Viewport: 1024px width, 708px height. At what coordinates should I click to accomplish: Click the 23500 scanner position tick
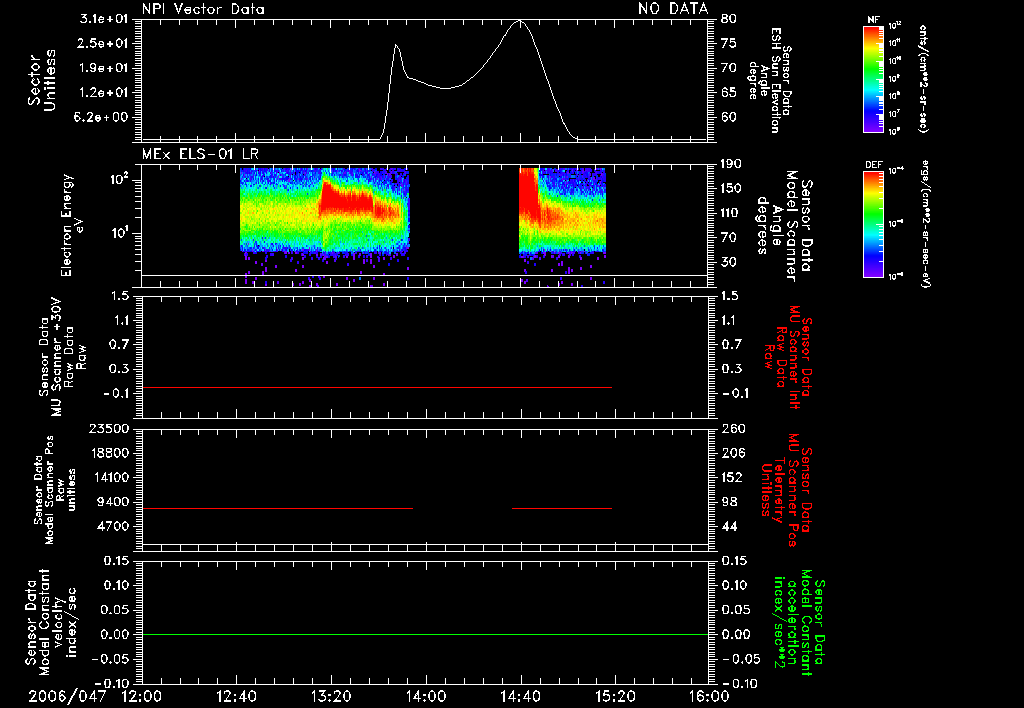(109, 429)
